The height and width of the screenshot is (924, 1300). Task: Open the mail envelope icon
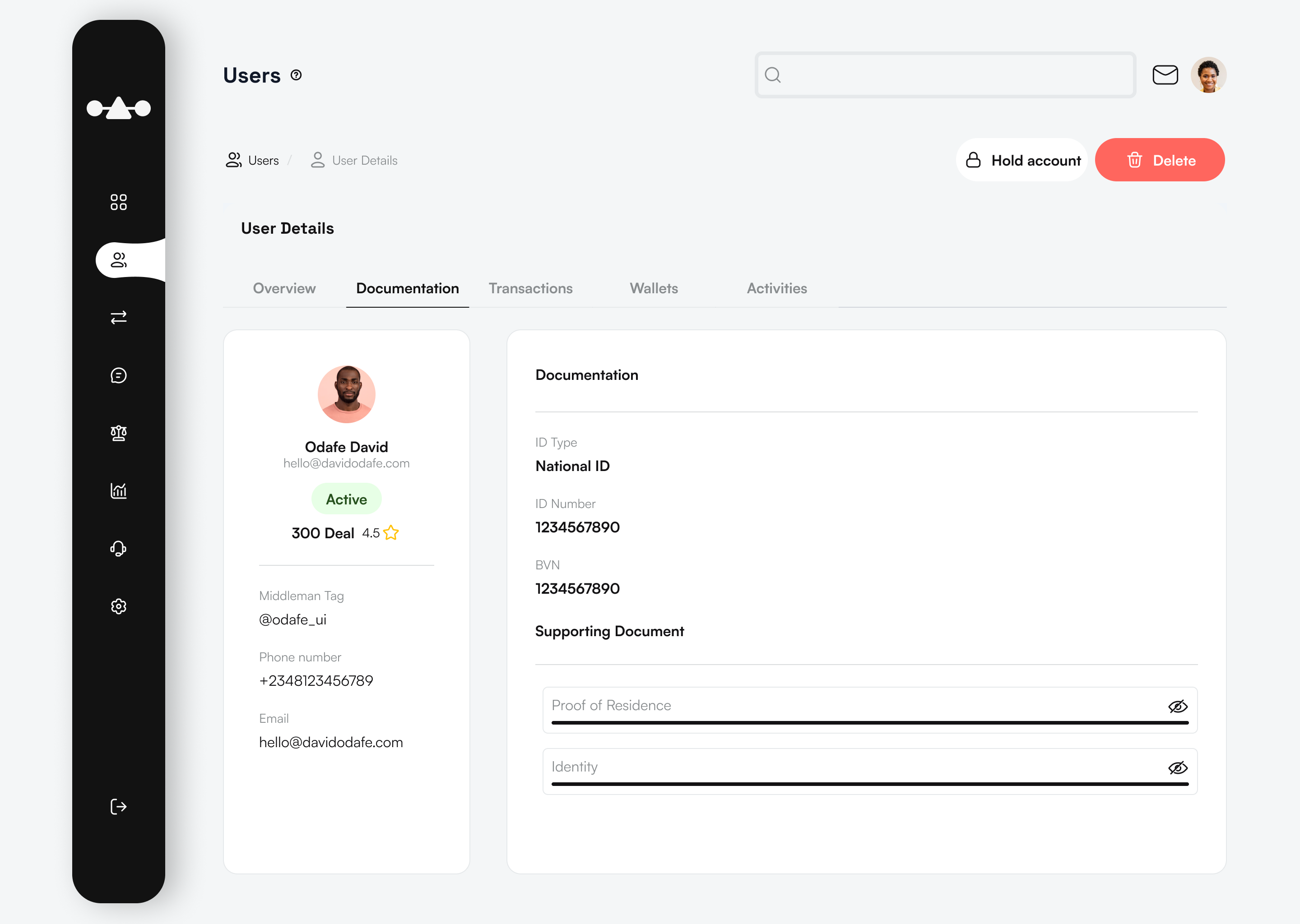[x=1165, y=75]
